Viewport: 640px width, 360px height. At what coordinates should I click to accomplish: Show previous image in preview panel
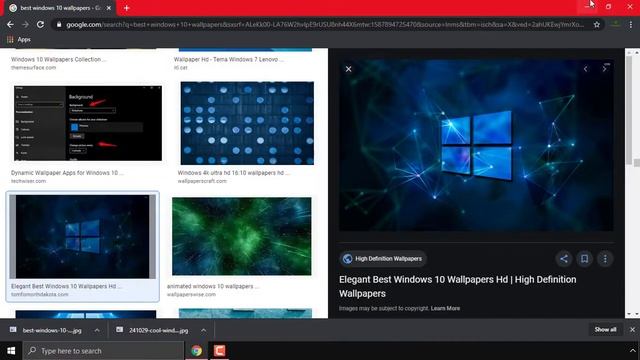pos(586,69)
